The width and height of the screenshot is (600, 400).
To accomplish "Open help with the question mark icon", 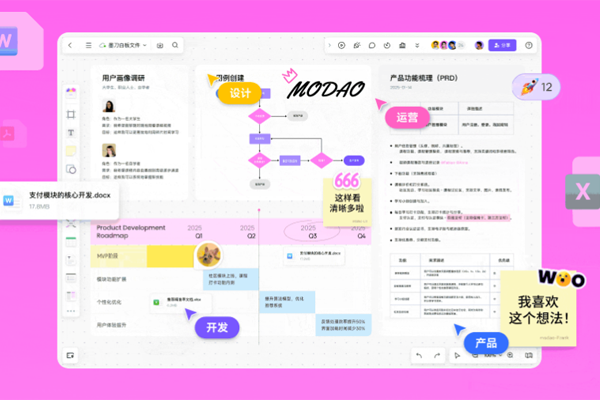I will coord(528,45).
